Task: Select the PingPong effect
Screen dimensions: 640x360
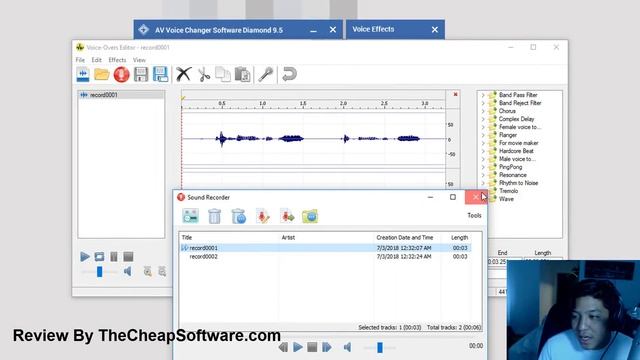Action: (510, 167)
